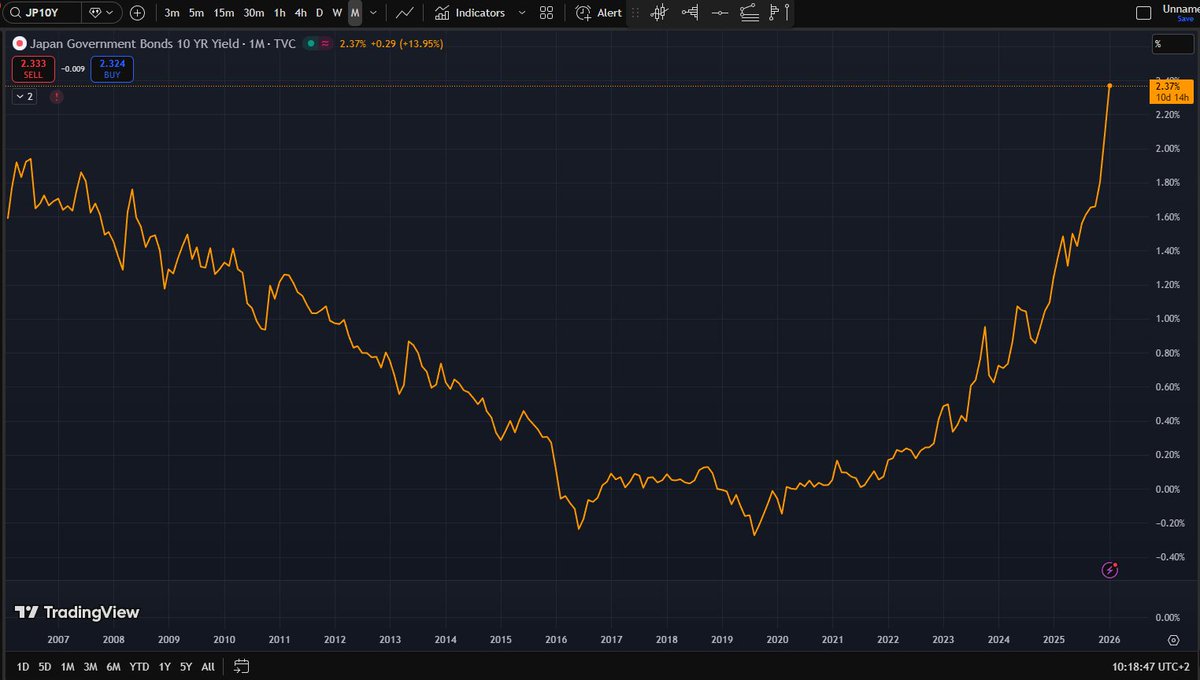This screenshot has width=1200, height=680.
Task: Create an Alert
Action: click(599, 13)
